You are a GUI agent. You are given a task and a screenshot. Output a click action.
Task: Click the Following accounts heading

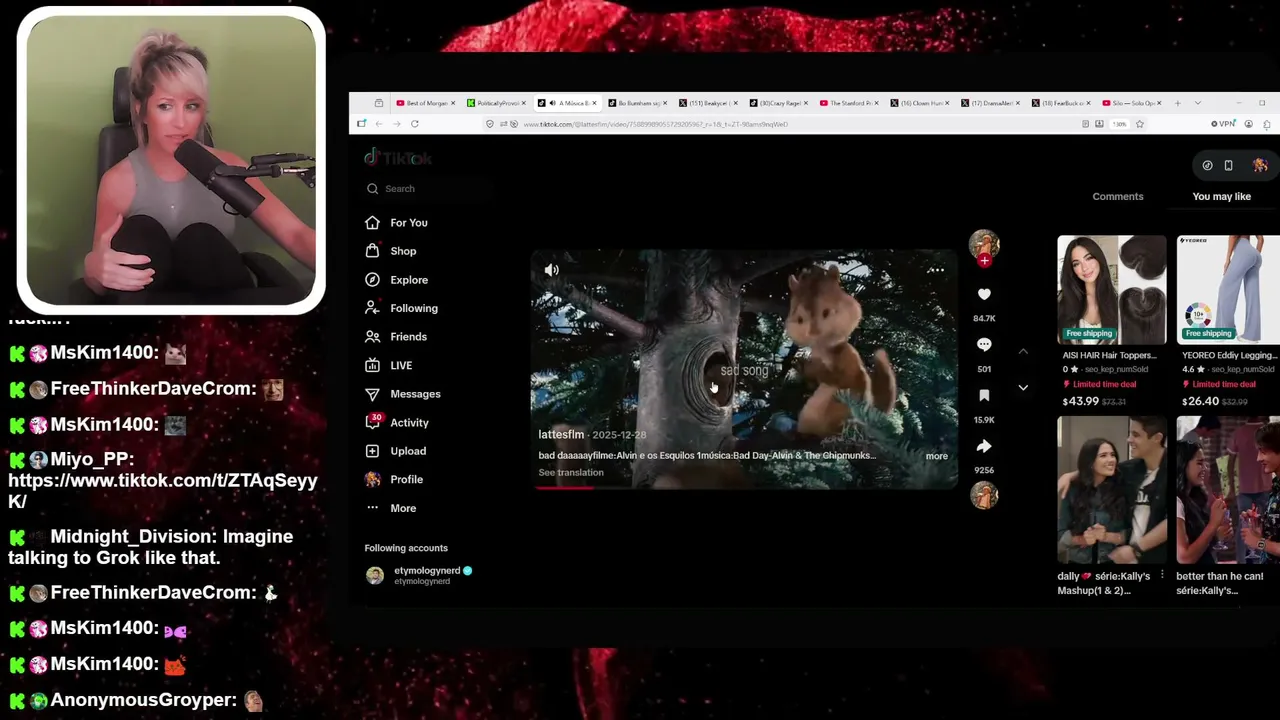[406, 548]
